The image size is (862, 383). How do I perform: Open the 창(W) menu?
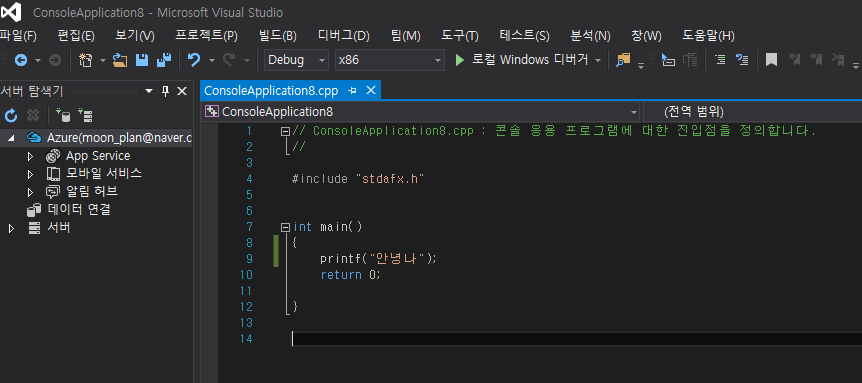click(646, 36)
